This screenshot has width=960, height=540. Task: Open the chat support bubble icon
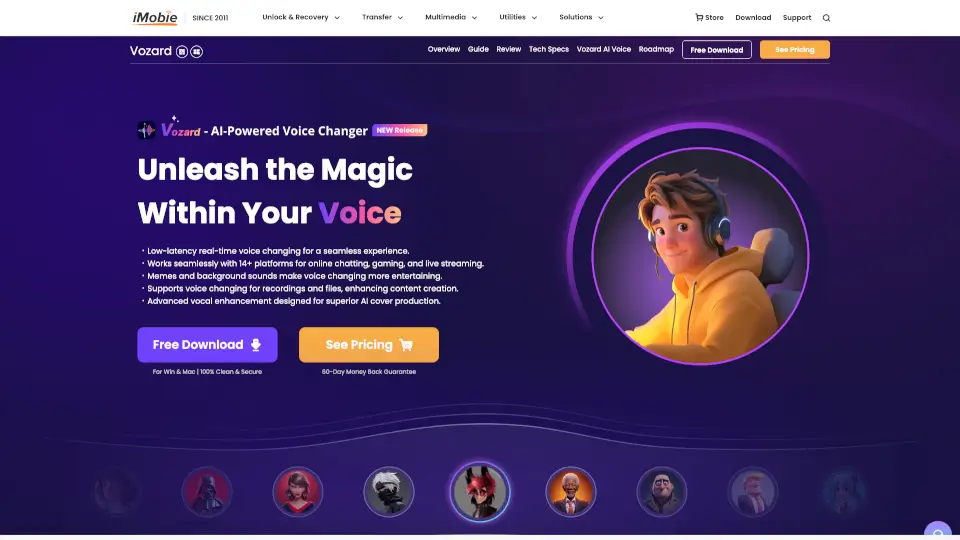937,530
